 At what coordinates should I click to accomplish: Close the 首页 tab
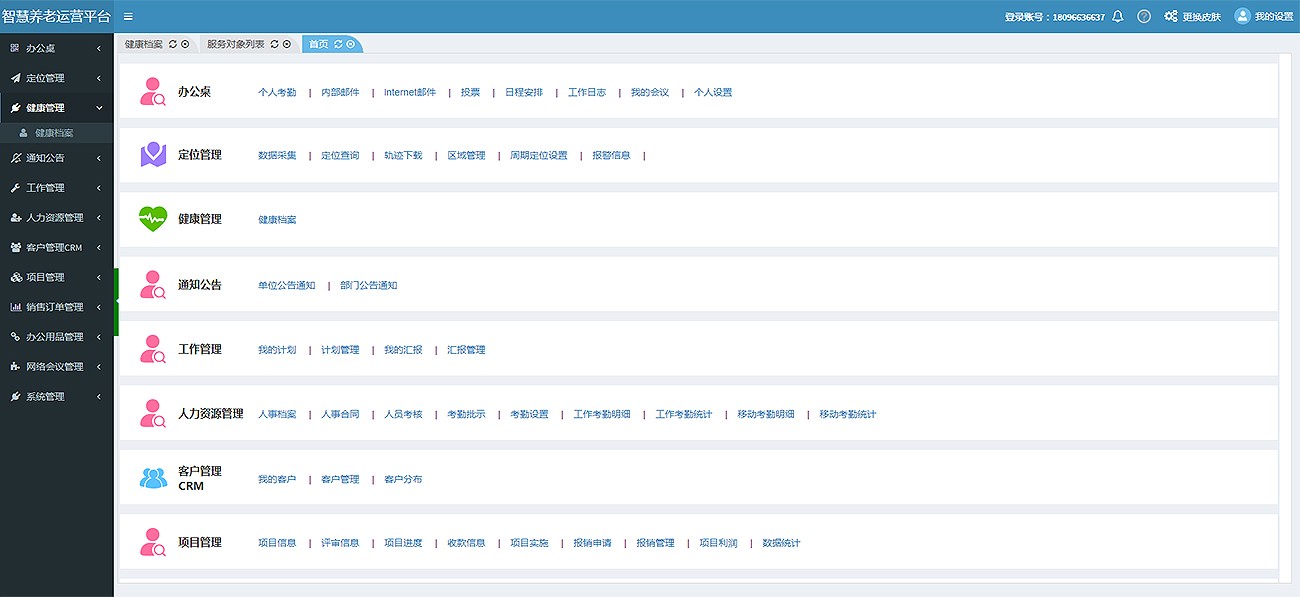click(350, 44)
